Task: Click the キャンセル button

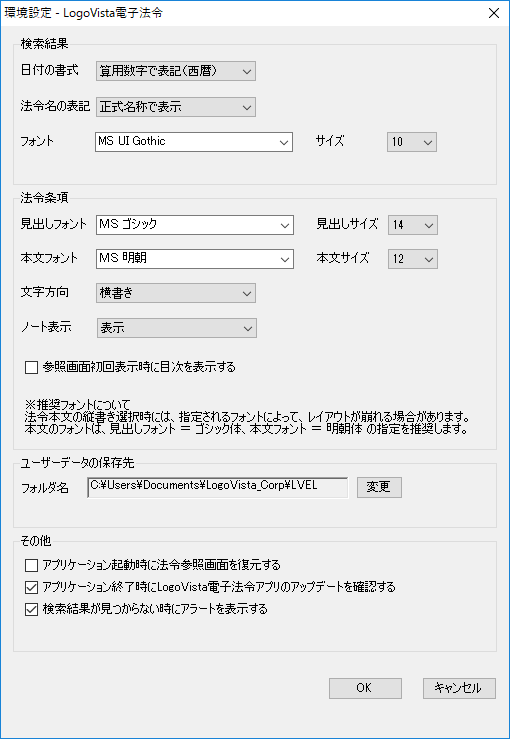Action: (459, 688)
